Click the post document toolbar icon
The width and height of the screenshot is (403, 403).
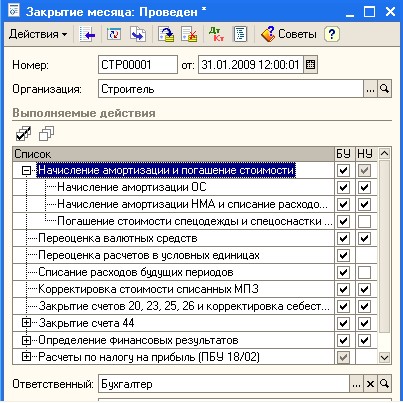coord(166,34)
